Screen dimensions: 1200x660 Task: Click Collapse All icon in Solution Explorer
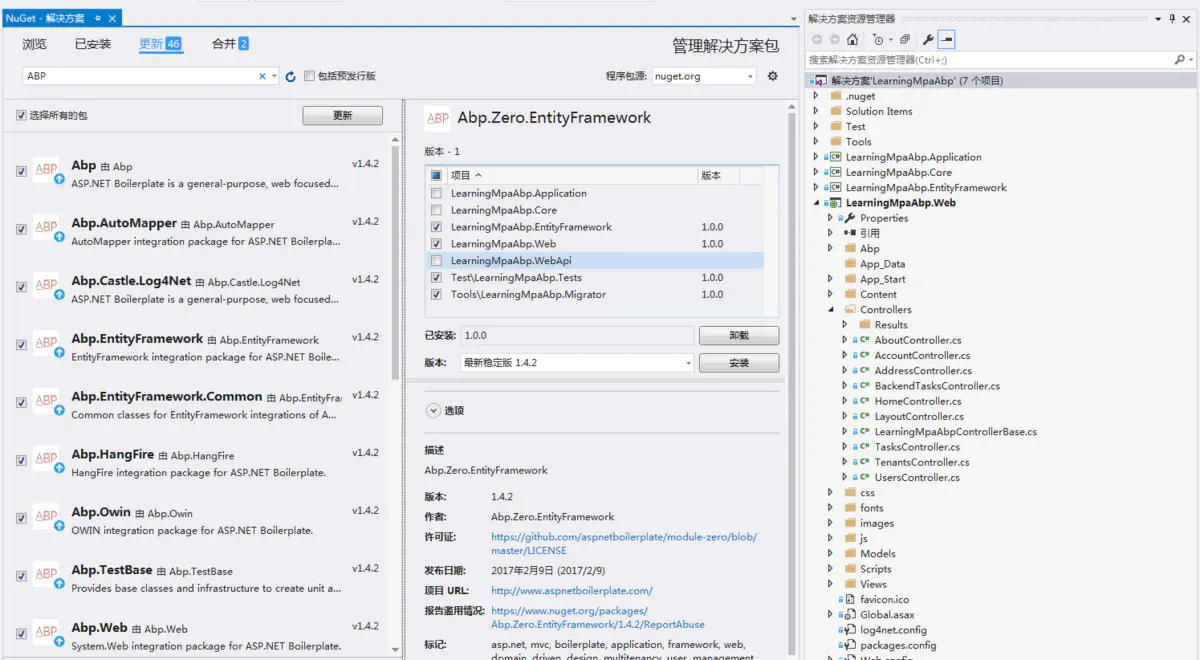(x=905, y=40)
